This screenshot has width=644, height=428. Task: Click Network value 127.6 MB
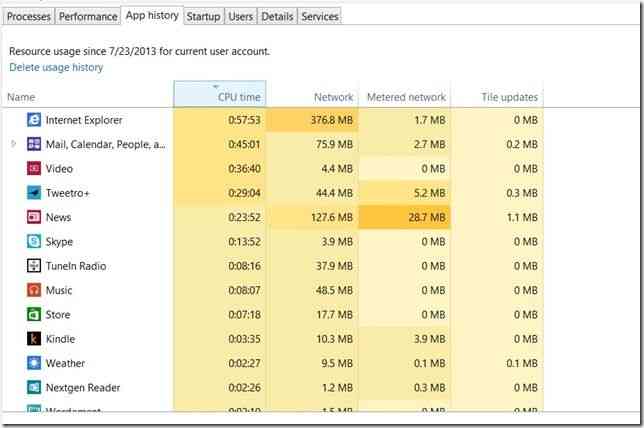pyautogui.click(x=332, y=217)
